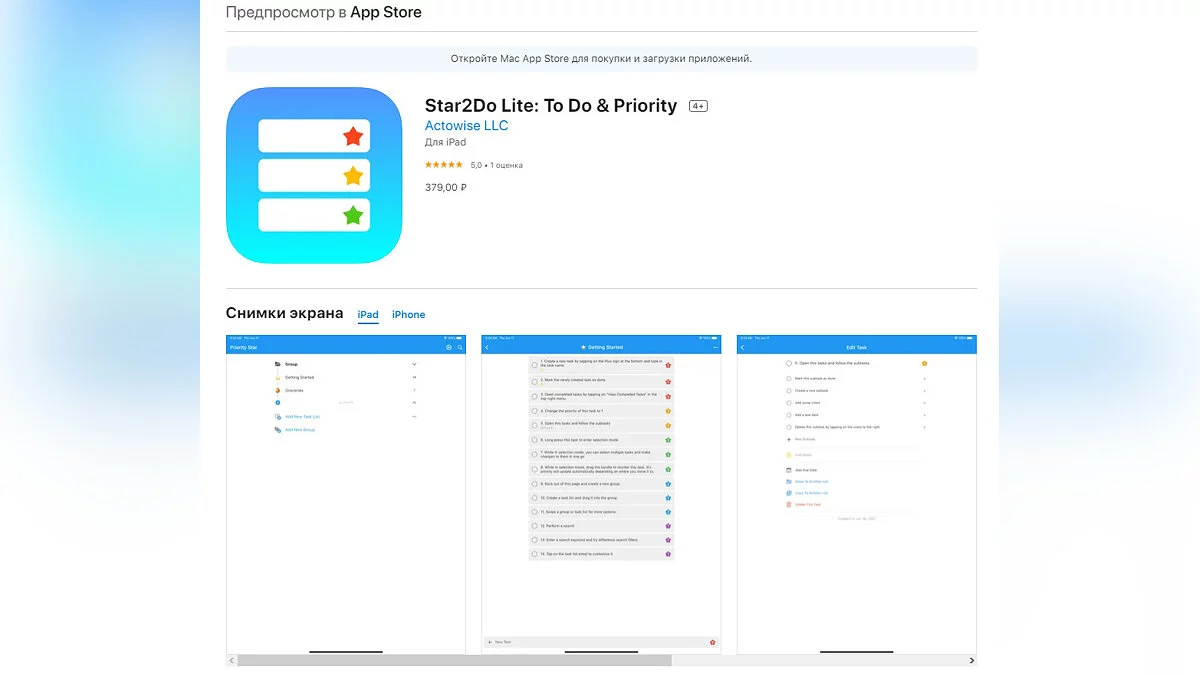This screenshot has height=675, width=1200.
Task: Check the circle for task 6
Action: pyautogui.click(x=535, y=439)
